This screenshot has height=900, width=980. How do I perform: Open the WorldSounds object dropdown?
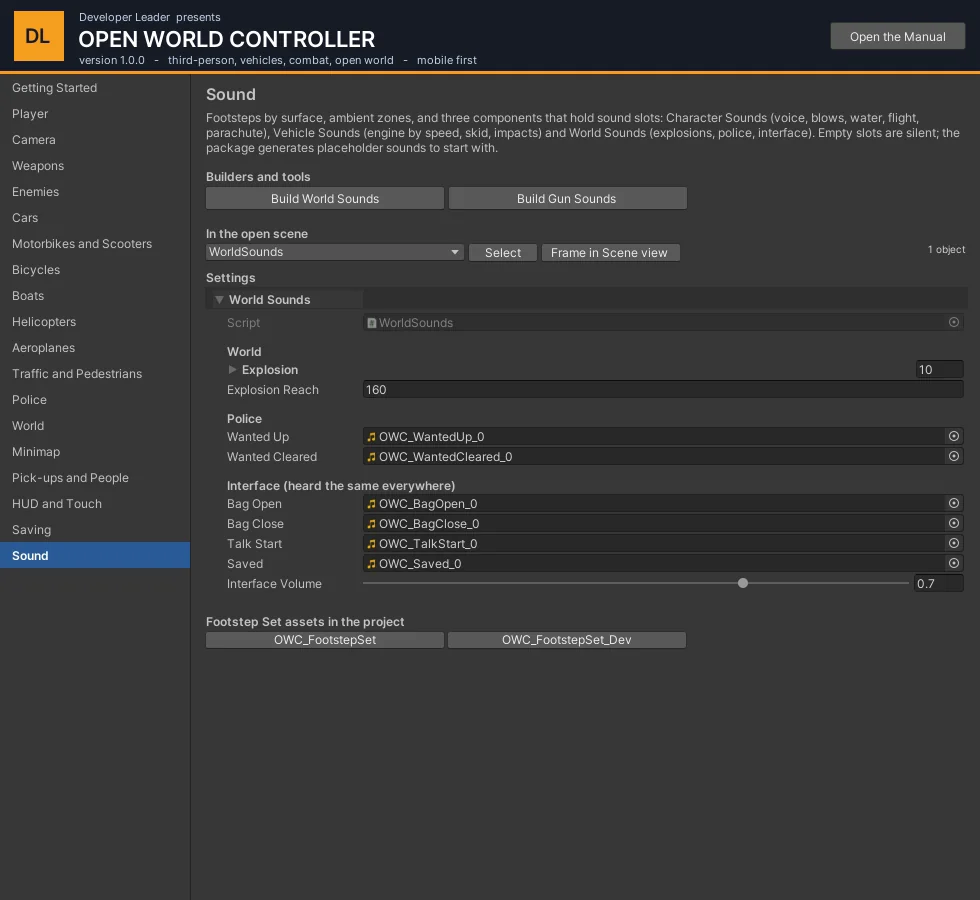[x=334, y=252]
